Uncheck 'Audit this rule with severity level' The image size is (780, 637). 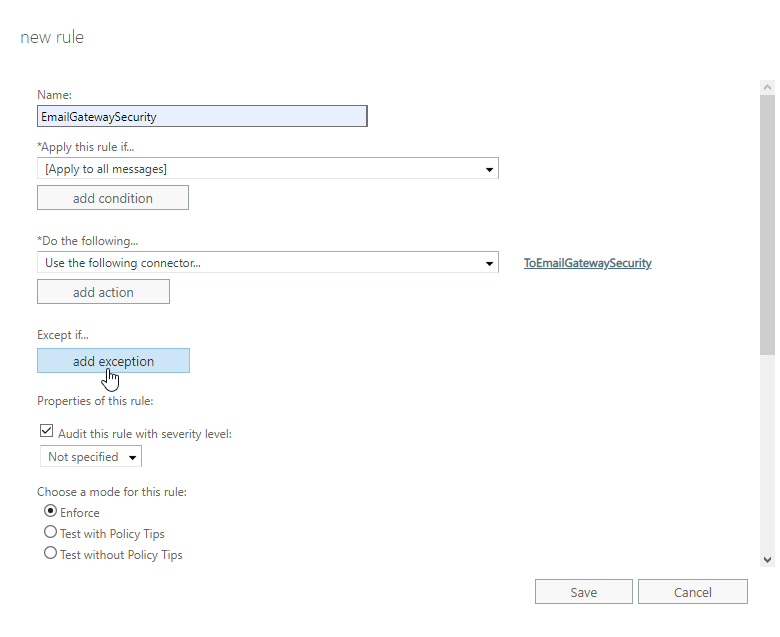click(x=46, y=432)
